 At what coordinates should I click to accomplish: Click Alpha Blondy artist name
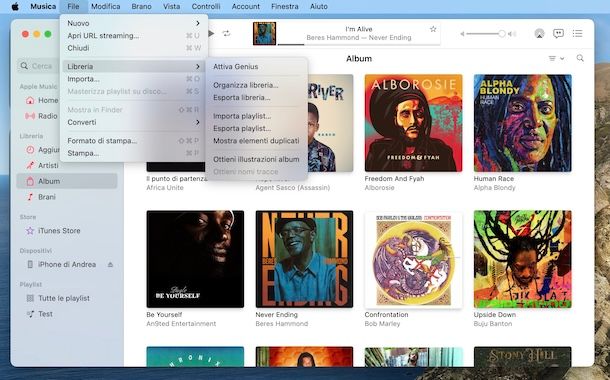(494, 188)
